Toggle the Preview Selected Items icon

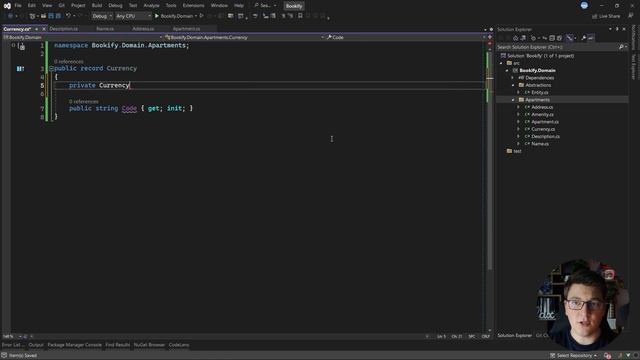[x=591, y=38]
